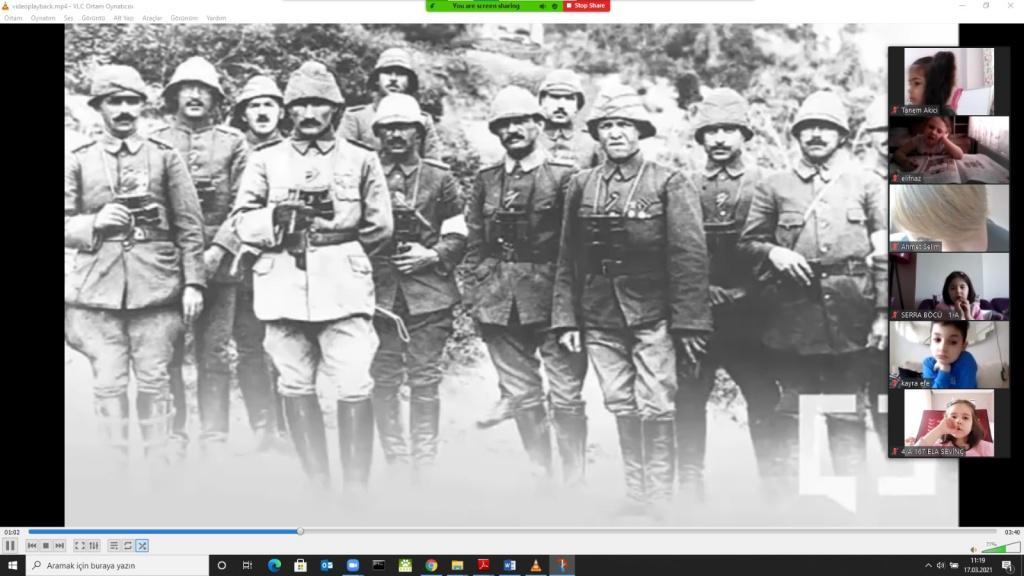Click the last highlighted taskbar app icon

pos(562,565)
